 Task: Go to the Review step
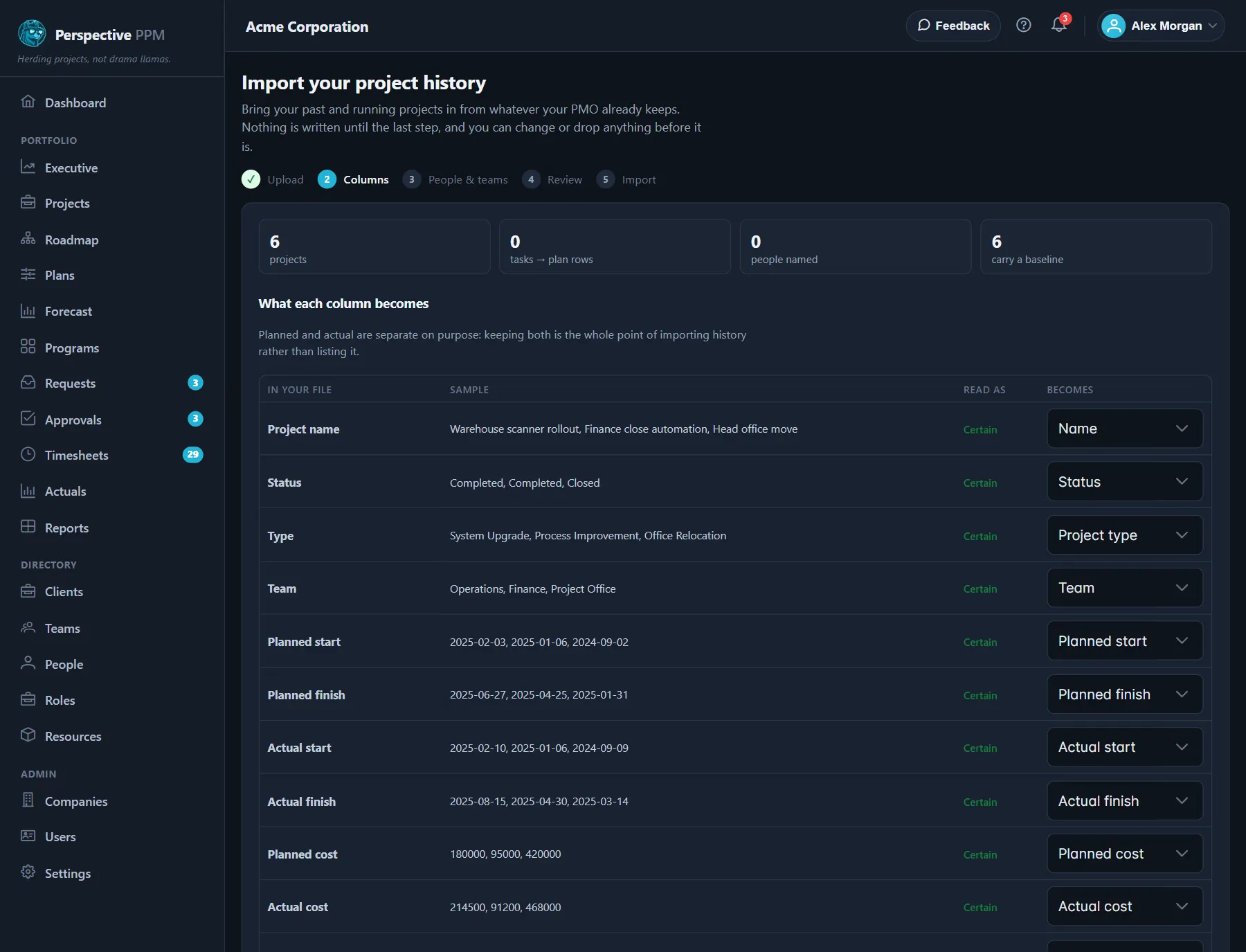point(552,179)
